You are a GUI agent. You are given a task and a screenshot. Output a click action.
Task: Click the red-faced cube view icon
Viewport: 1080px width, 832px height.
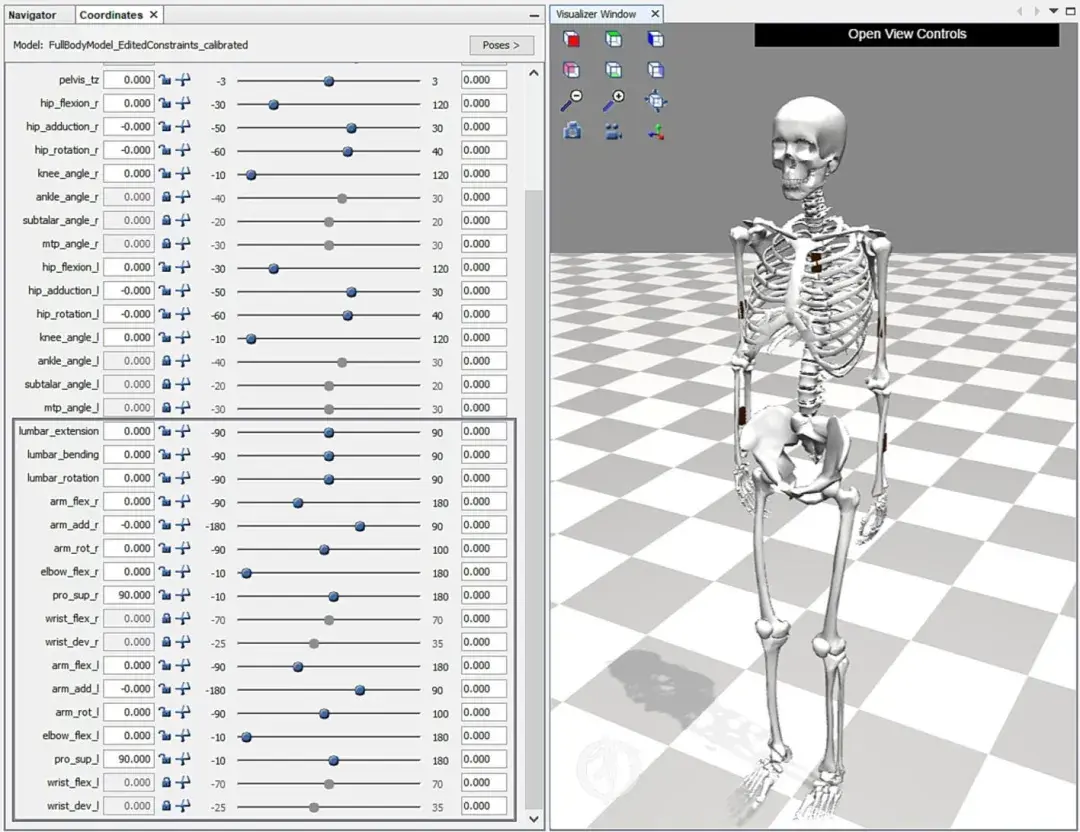(x=571, y=40)
